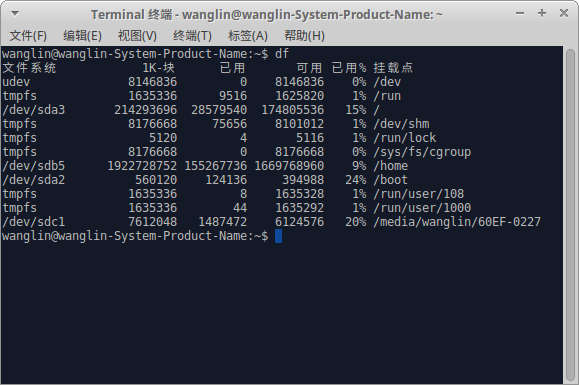This screenshot has width=579, height=385.
Task: Click the 已用% column header
Action: pos(349,68)
